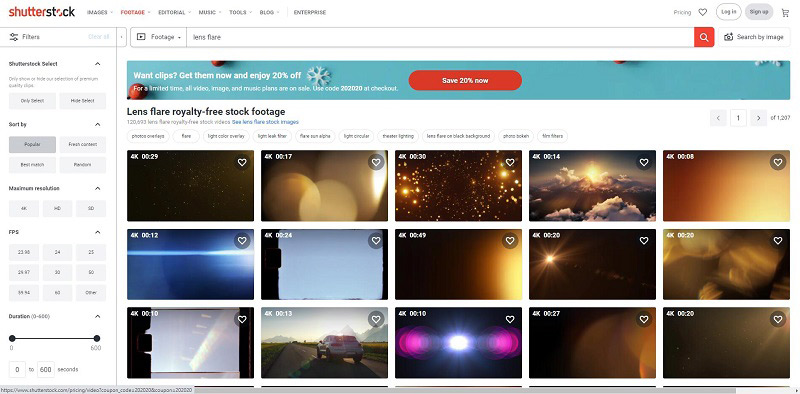Open saved favorites heart icon in header
800x394 pixels.
tap(703, 12)
